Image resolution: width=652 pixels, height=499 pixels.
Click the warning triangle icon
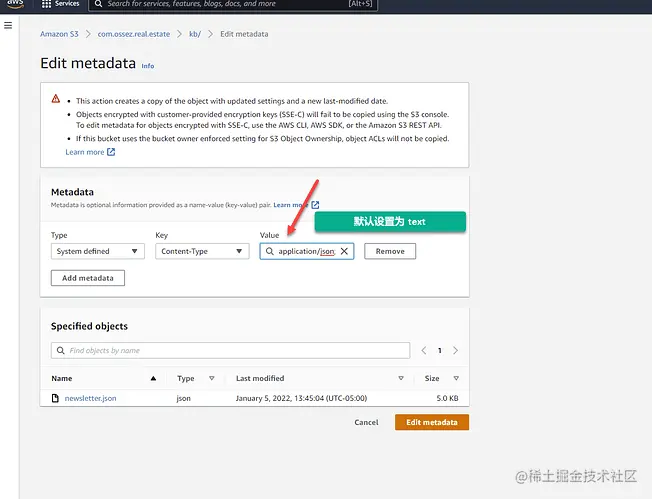(56, 99)
